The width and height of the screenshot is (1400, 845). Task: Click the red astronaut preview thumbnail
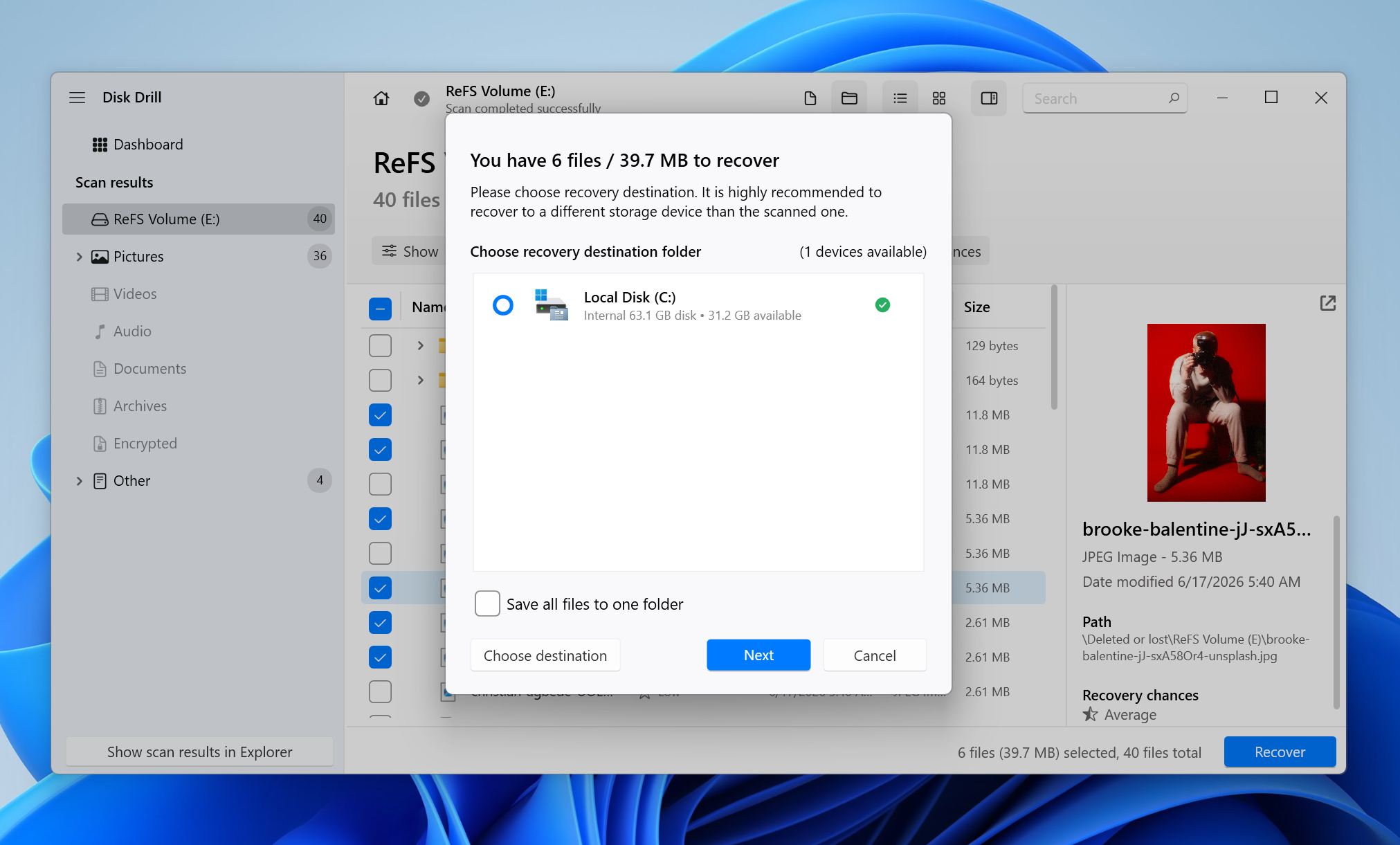(x=1206, y=412)
